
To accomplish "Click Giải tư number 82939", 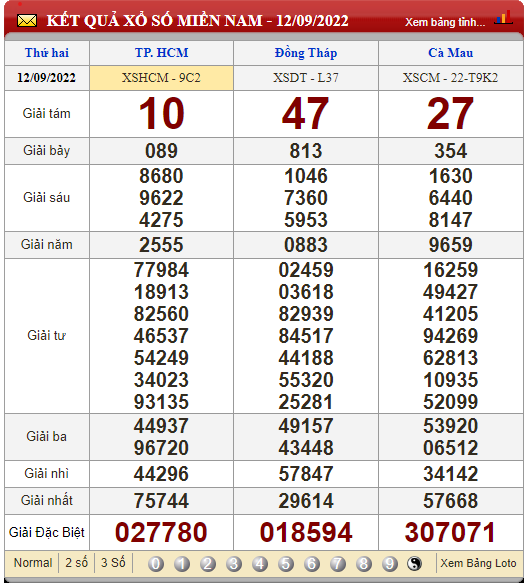I will click(x=306, y=314).
